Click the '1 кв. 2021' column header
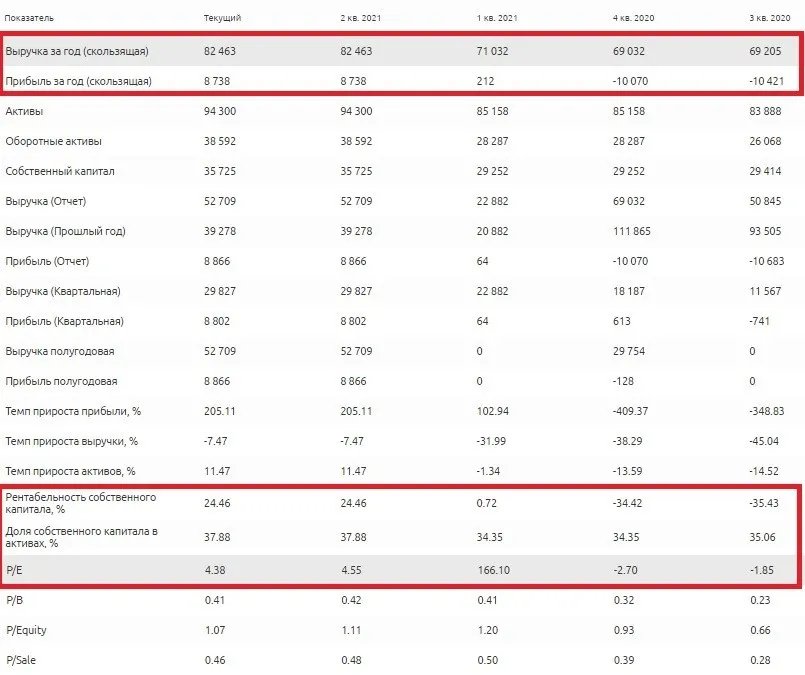 tap(497, 18)
